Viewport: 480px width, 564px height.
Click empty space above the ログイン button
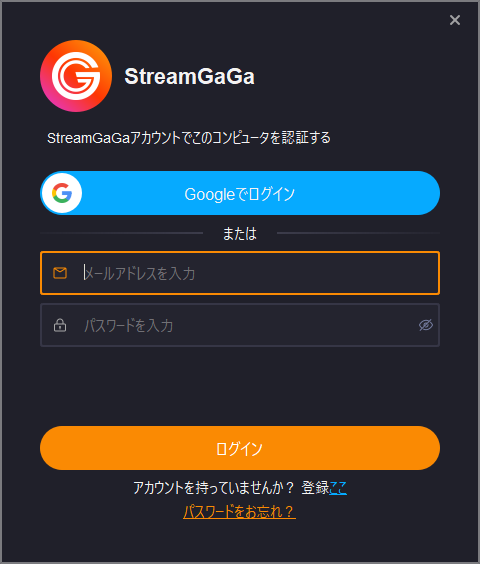point(240,386)
